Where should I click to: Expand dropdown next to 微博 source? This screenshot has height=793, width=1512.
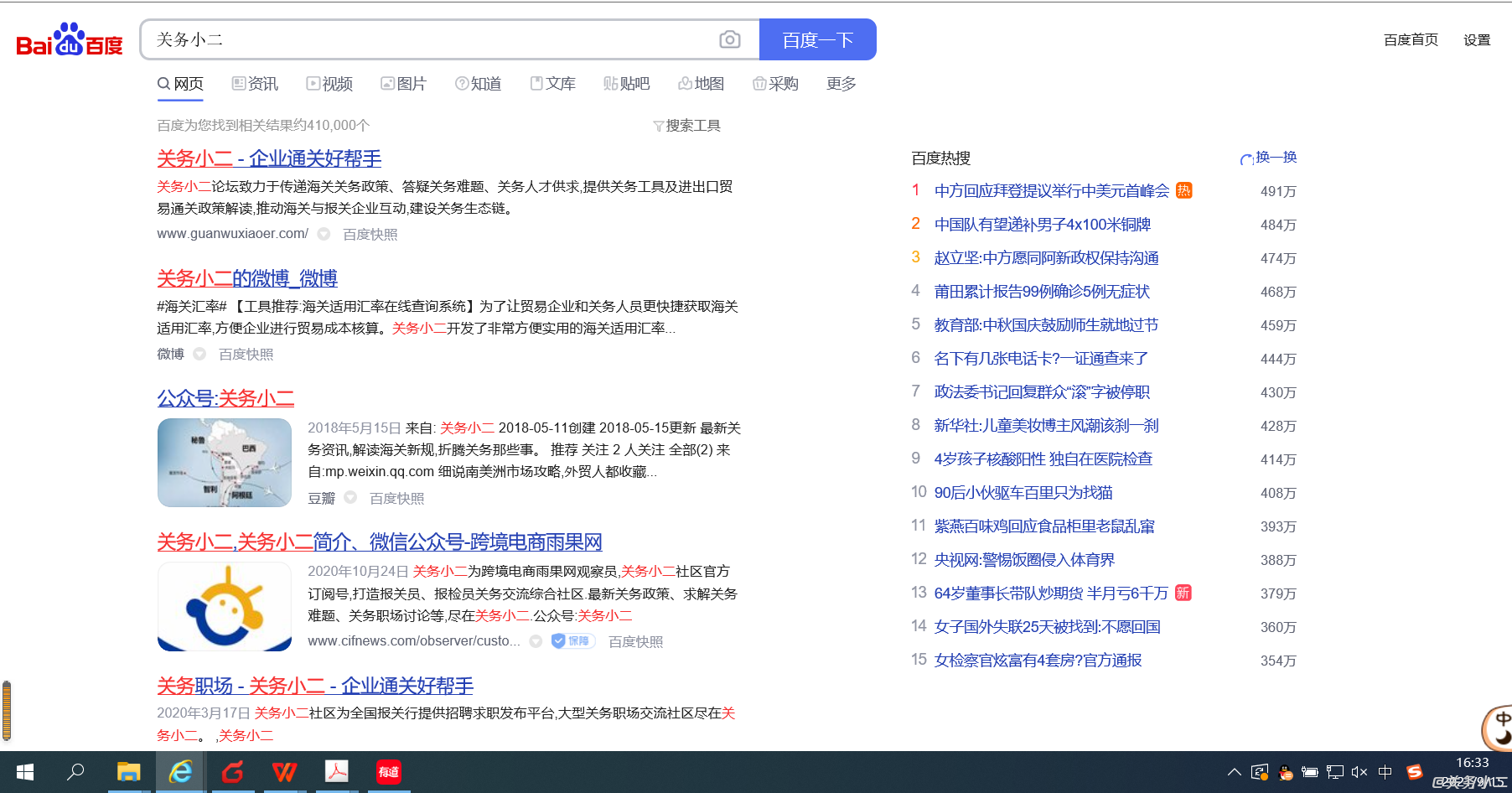(x=199, y=354)
